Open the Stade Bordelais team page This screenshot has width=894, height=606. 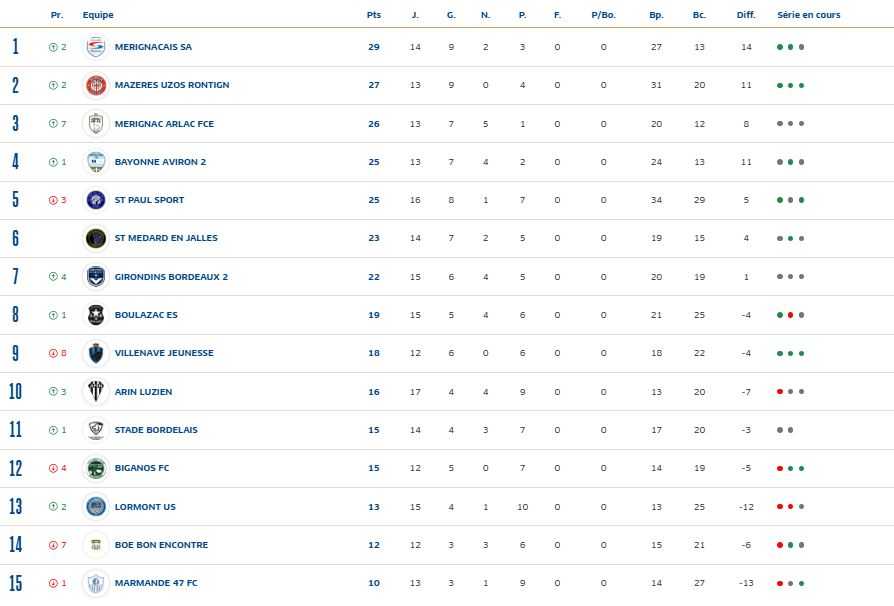coord(156,430)
